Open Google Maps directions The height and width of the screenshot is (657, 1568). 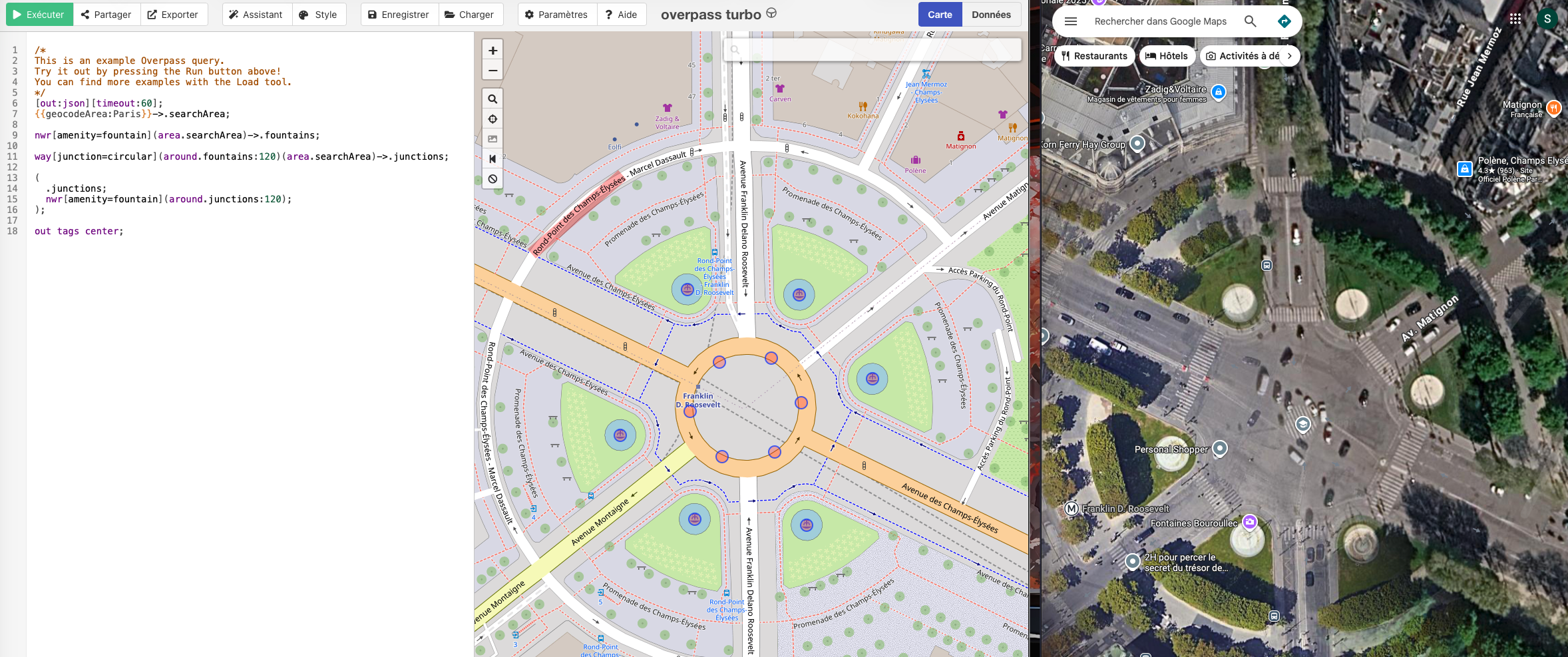(1284, 21)
